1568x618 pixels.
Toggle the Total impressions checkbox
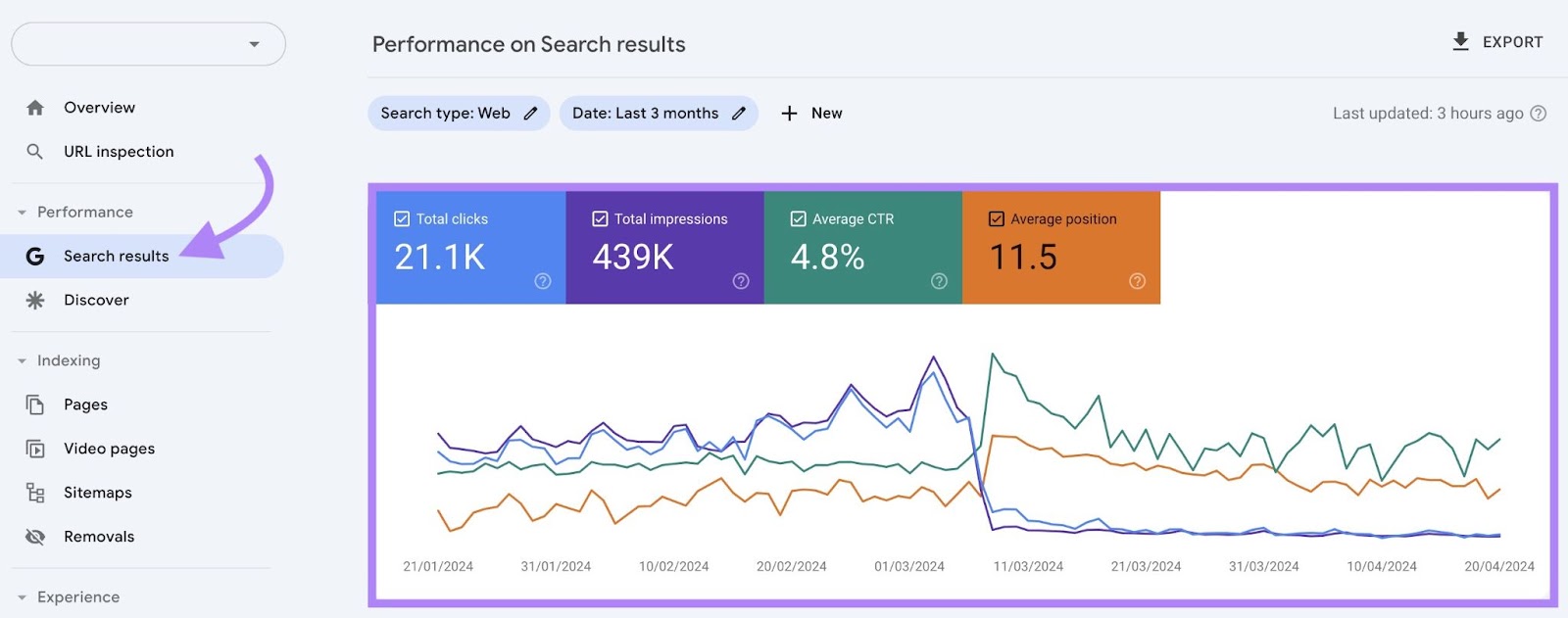click(600, 219)
